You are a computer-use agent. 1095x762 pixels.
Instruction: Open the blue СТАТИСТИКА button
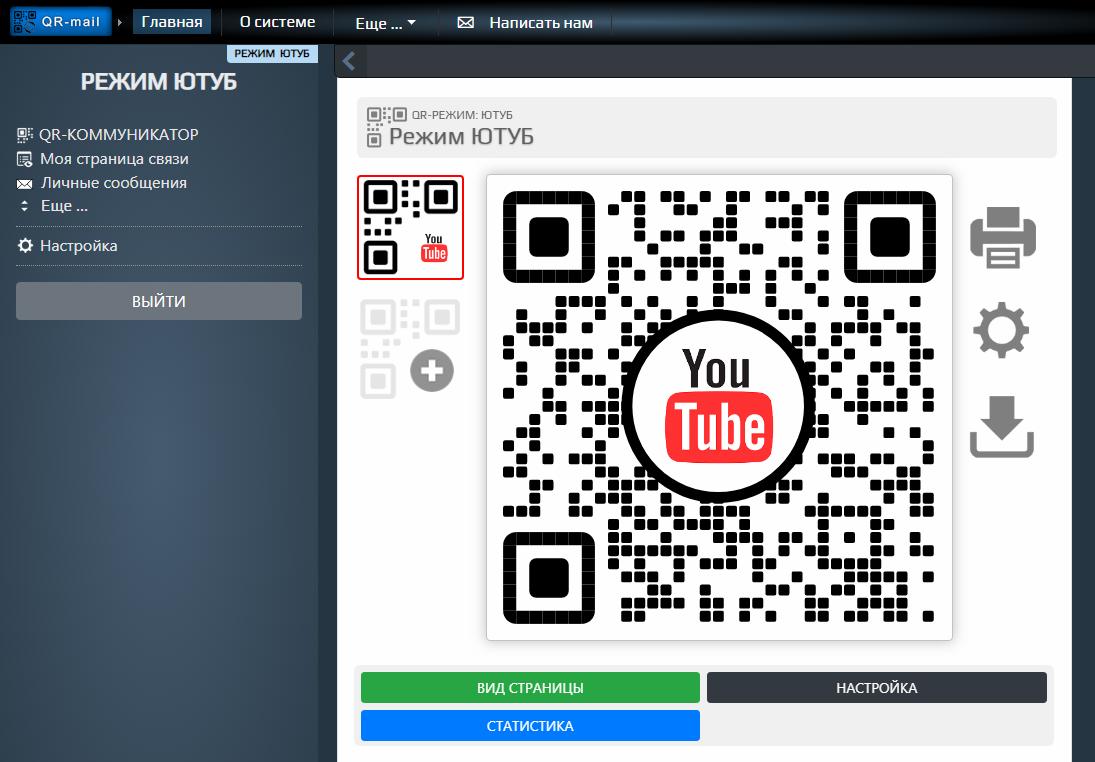pos(530,726)
